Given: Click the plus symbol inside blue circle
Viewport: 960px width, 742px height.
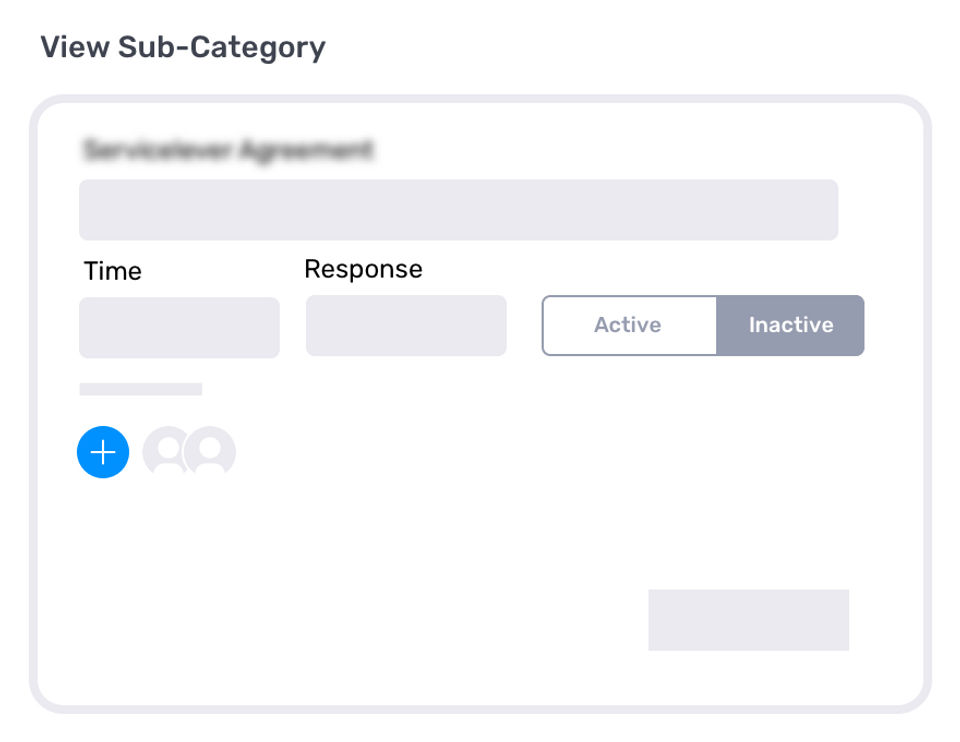Looking at the screenshot, I should [103, 452].
